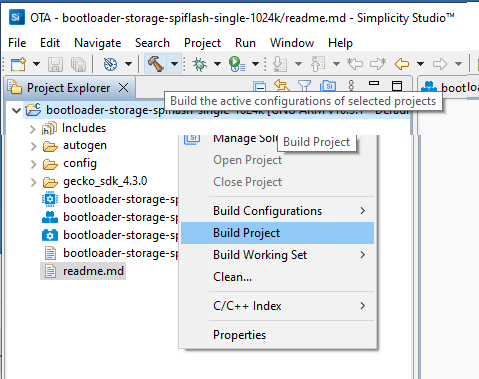This screenshot has height=379, width=479.
Task: Click the Last Edit Location arrow icon
Action: click(355, 63)
